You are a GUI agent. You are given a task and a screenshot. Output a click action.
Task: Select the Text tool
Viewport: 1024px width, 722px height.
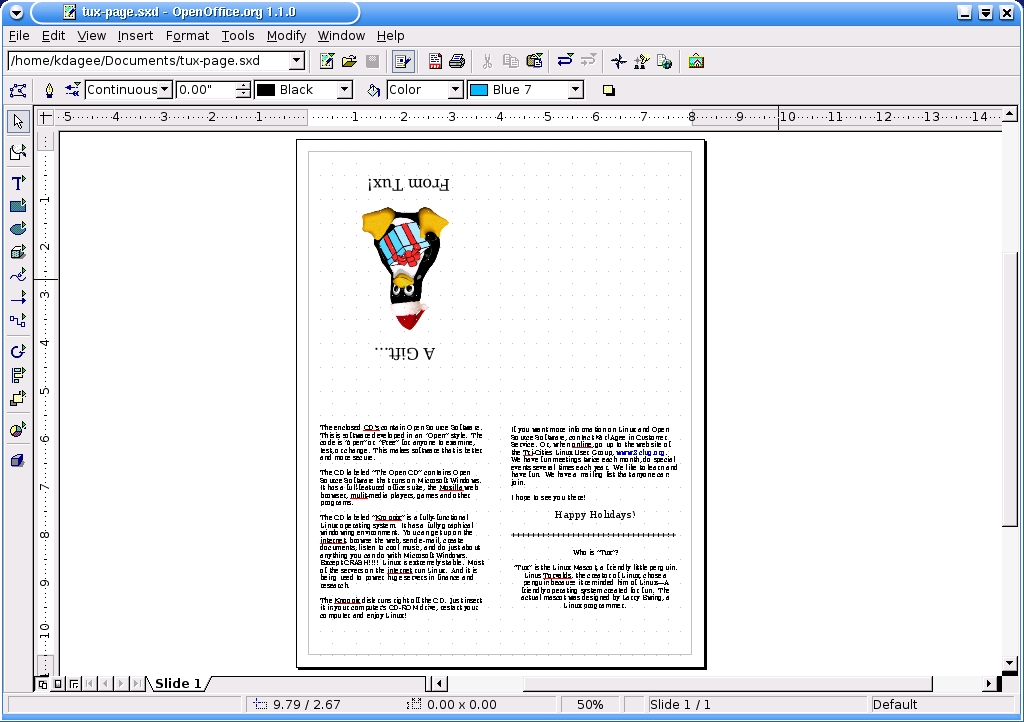coord(17,182)
